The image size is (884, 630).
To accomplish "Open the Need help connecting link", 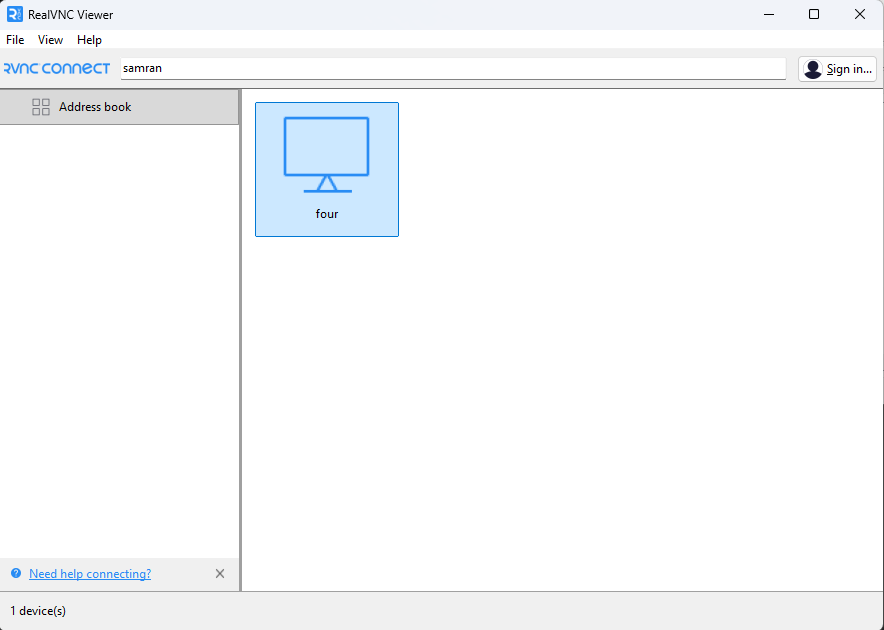I will tap(89, 573).
